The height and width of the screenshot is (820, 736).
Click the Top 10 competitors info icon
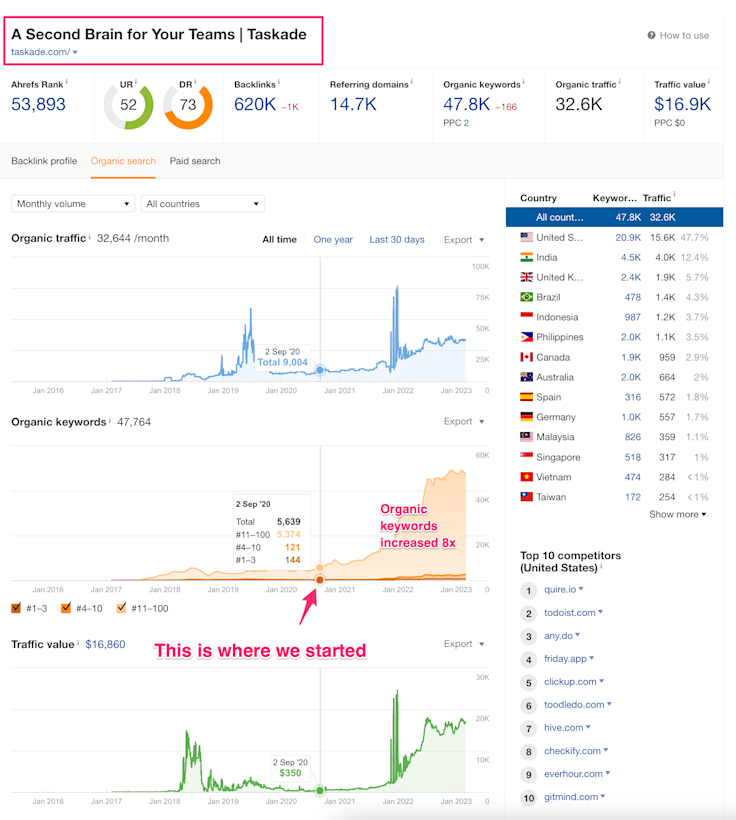click(602, 567)
